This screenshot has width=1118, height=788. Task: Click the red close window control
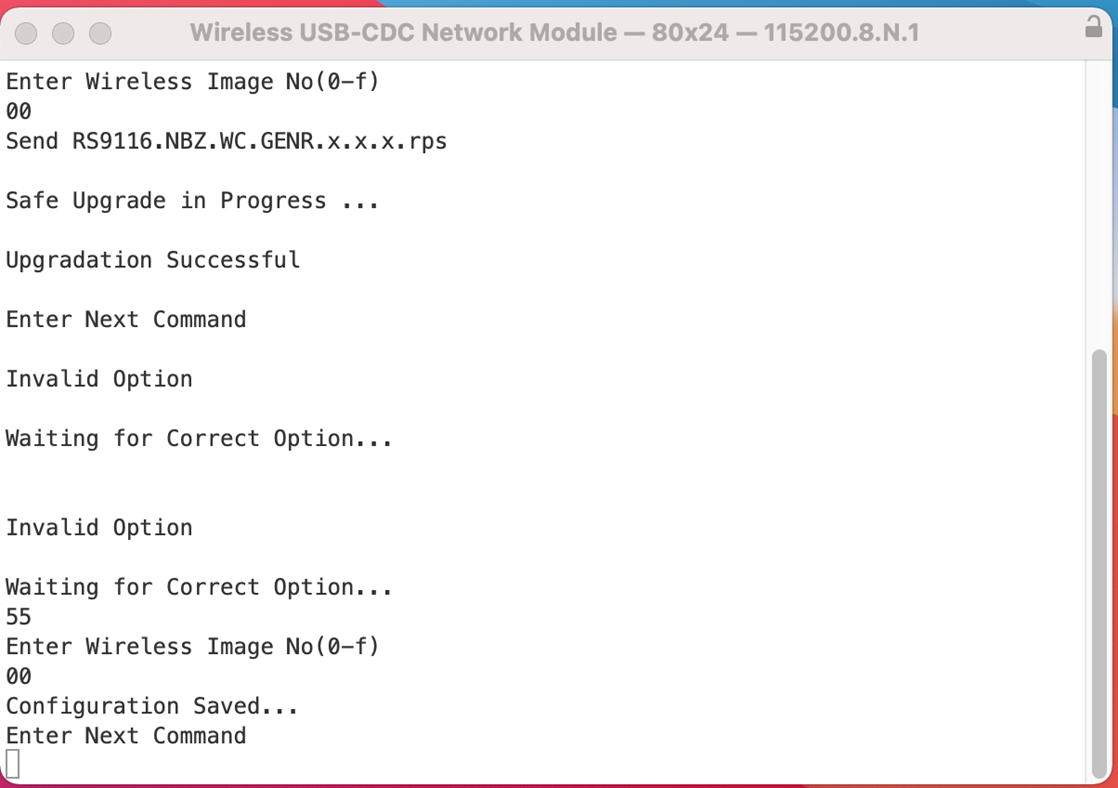pos(25,33)
